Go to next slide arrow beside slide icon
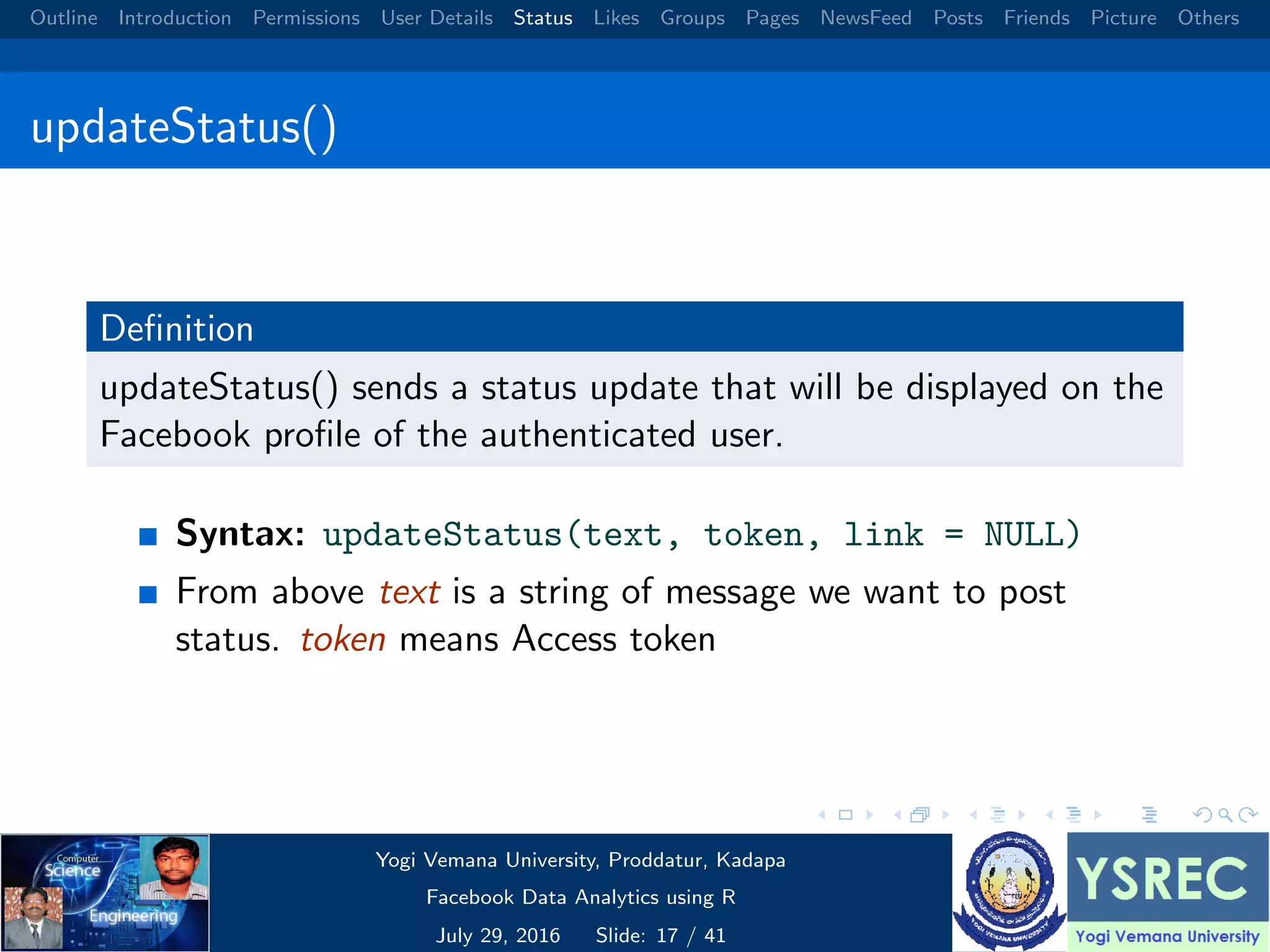 point(869,815)
